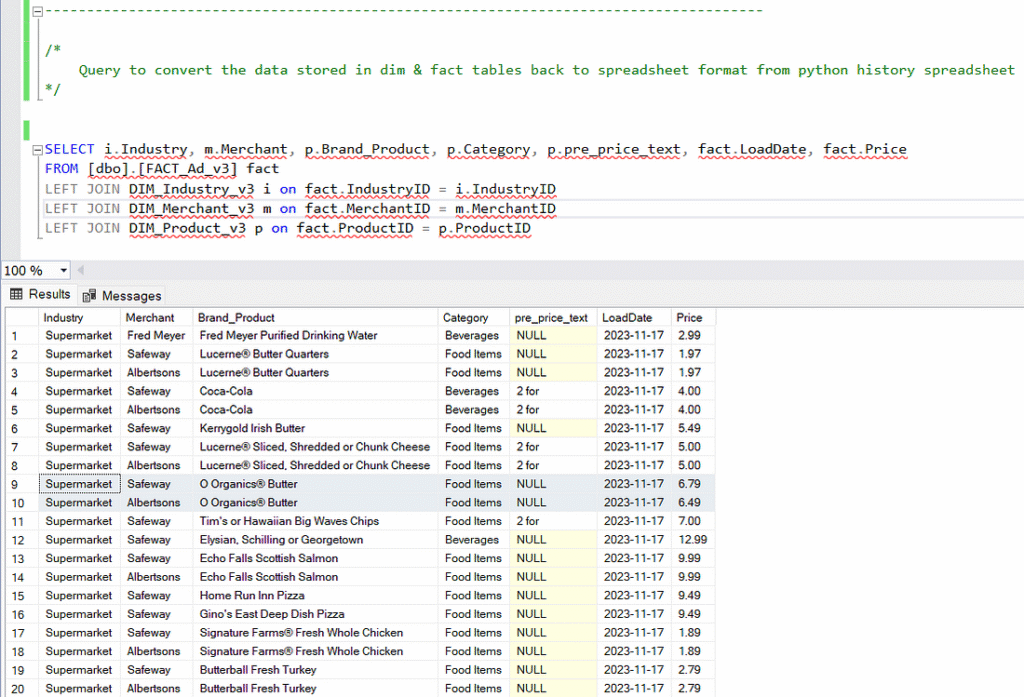Collapse the SELECT statement code block
Image resolution: width=1024 pixels, height=697 pixels.
[37, 150]
